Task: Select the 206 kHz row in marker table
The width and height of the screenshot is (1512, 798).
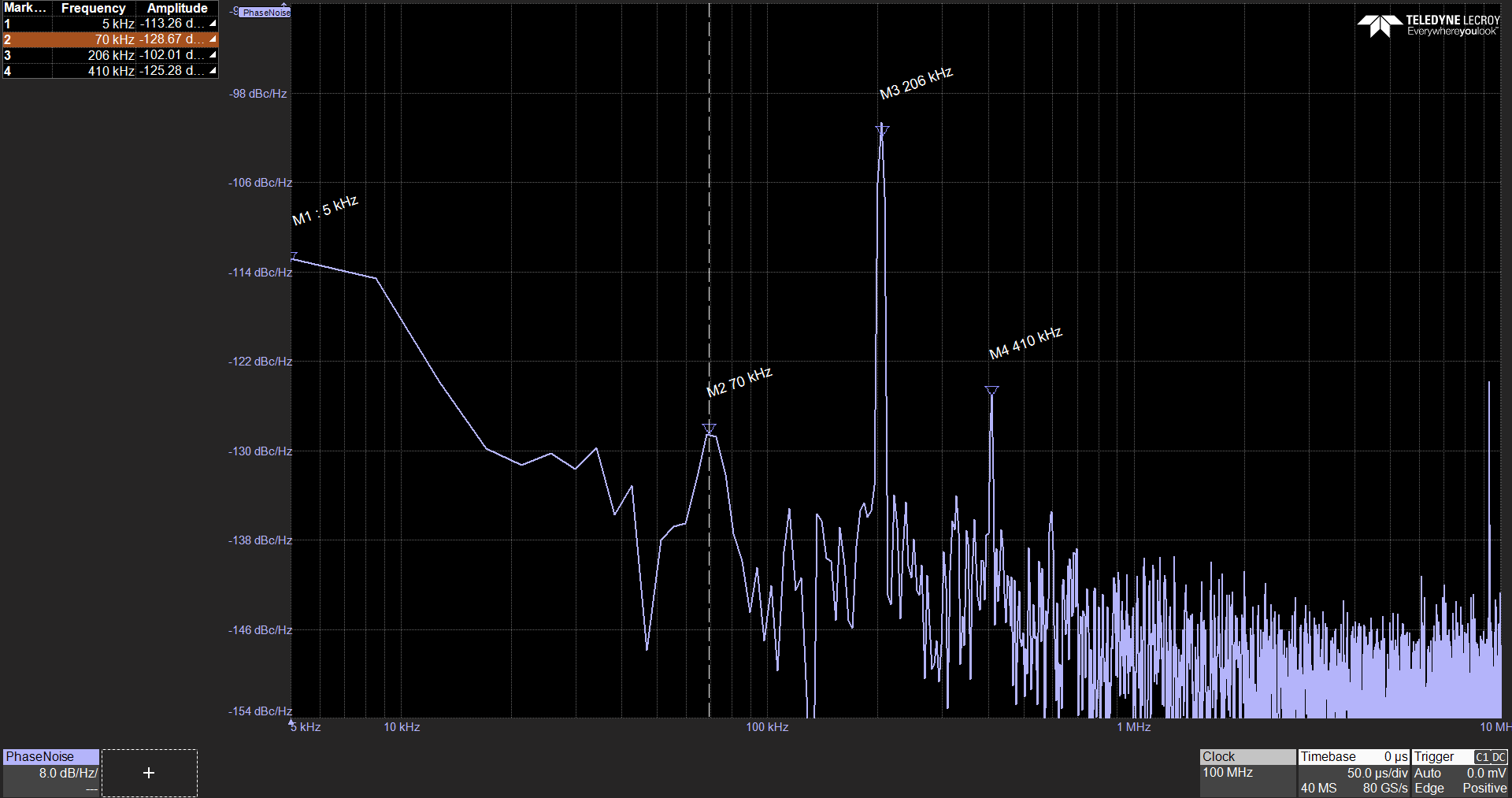Action: (110, 55)
